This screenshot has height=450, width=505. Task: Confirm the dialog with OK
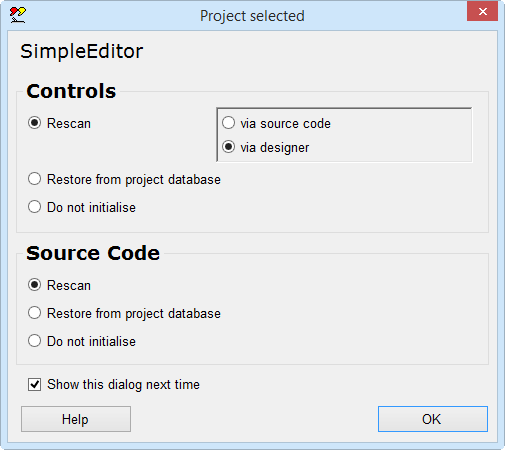(433, 419)
